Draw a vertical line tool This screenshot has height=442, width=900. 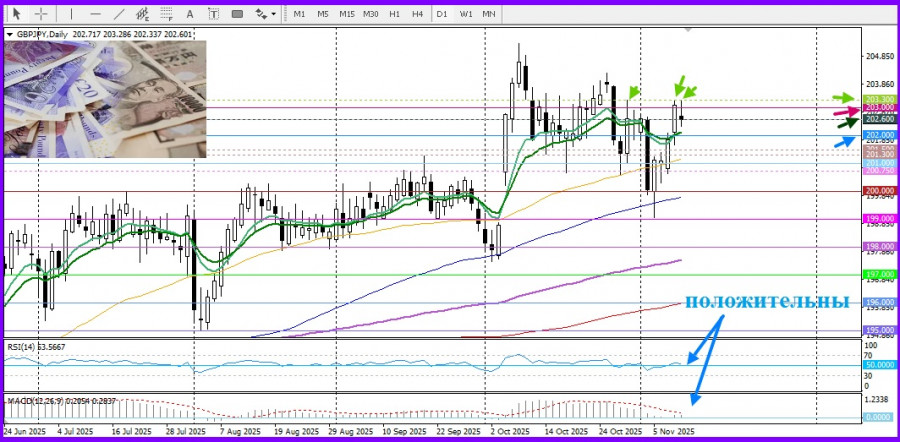click(x=71, y=13)
